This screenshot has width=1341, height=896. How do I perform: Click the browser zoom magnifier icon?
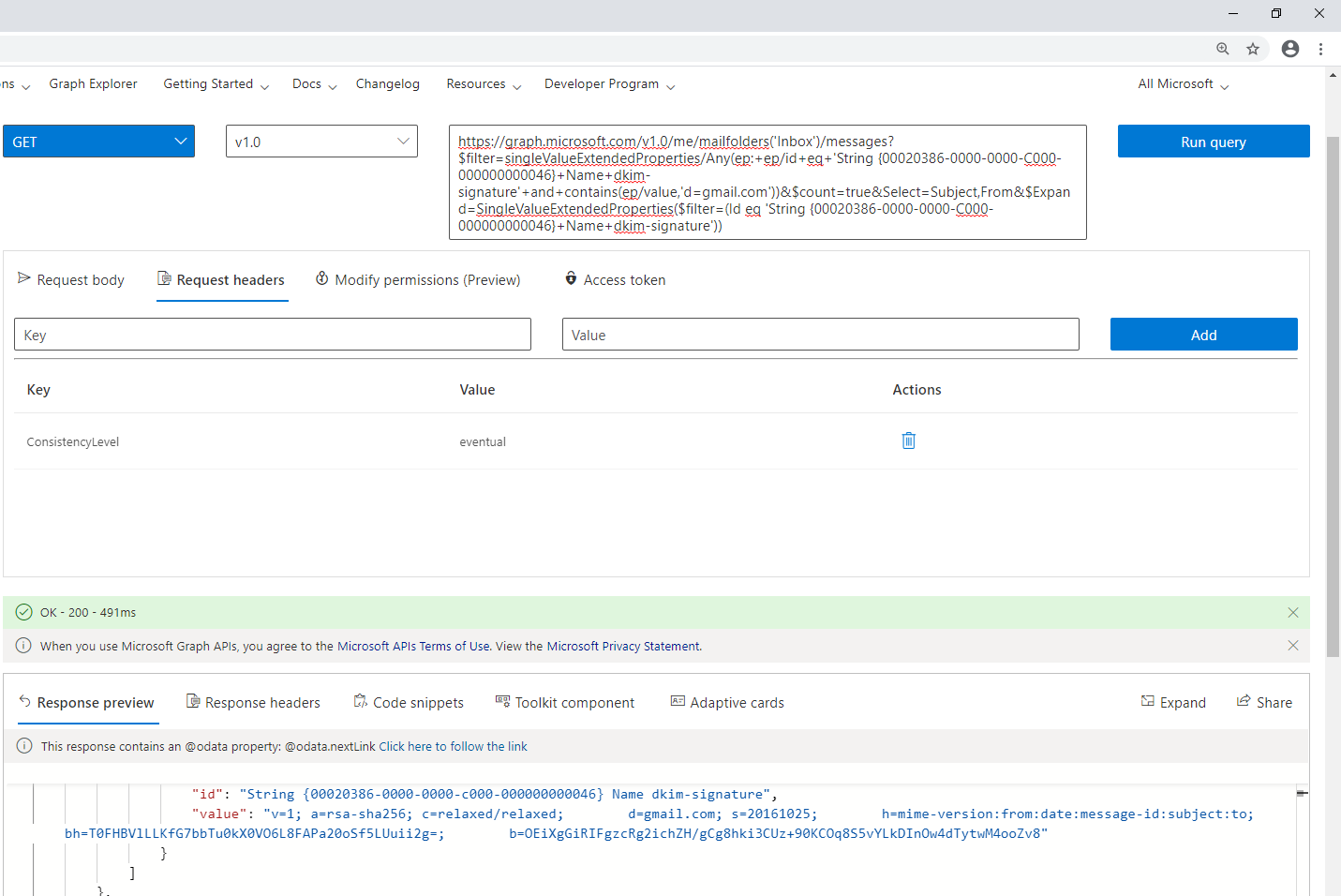(1223, 49)
